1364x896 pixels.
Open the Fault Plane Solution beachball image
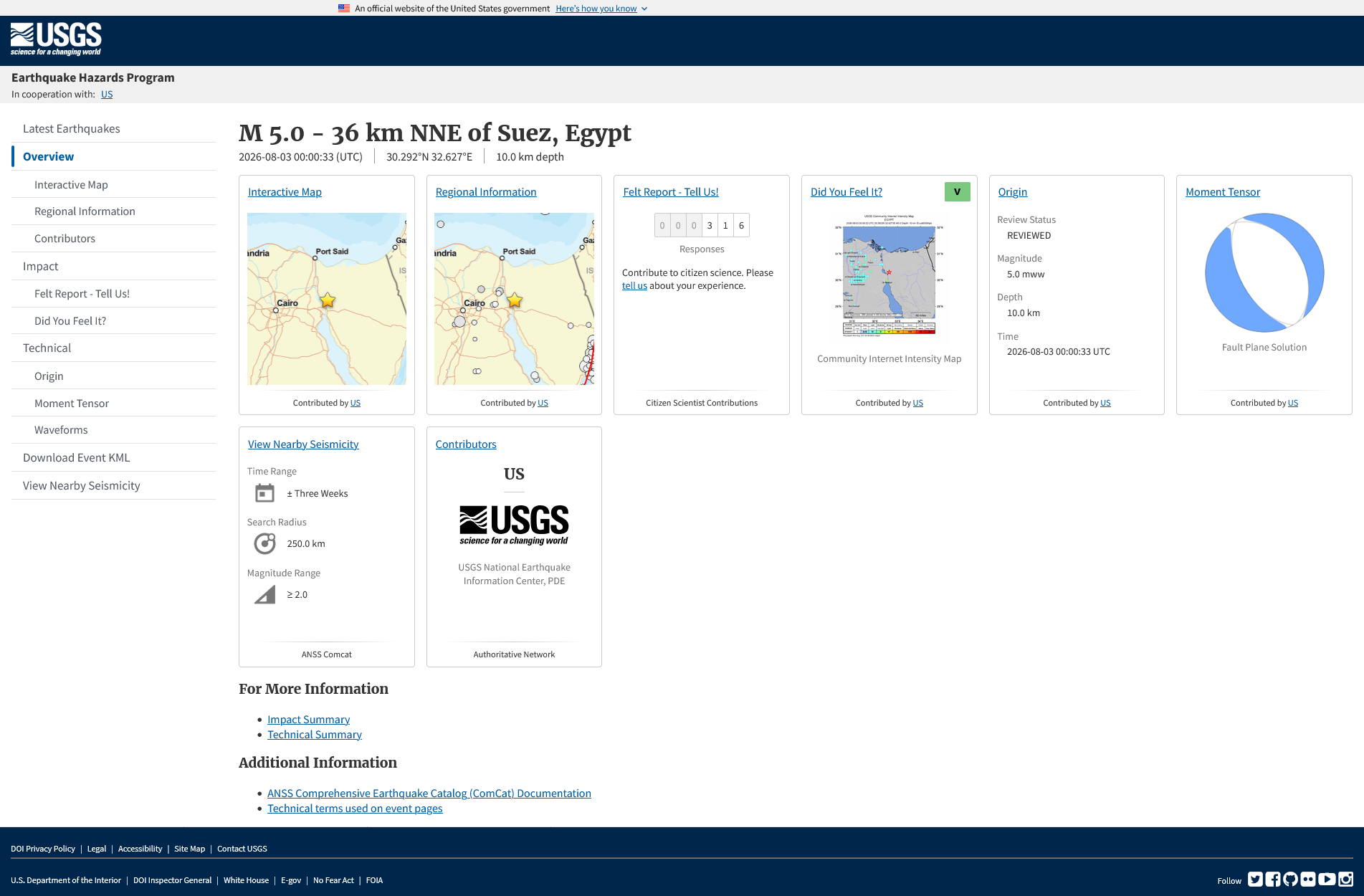1264,272
